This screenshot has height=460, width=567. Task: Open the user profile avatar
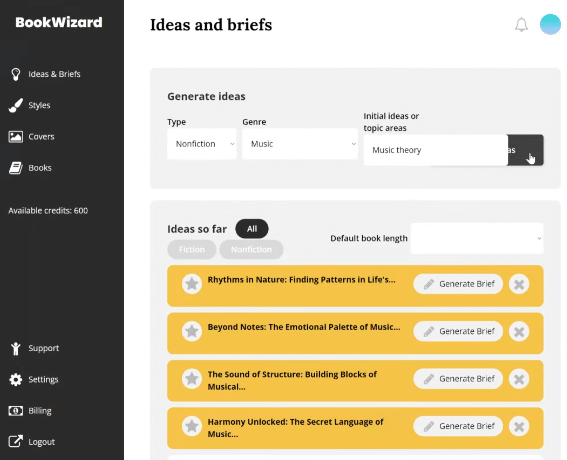(550, 24)
